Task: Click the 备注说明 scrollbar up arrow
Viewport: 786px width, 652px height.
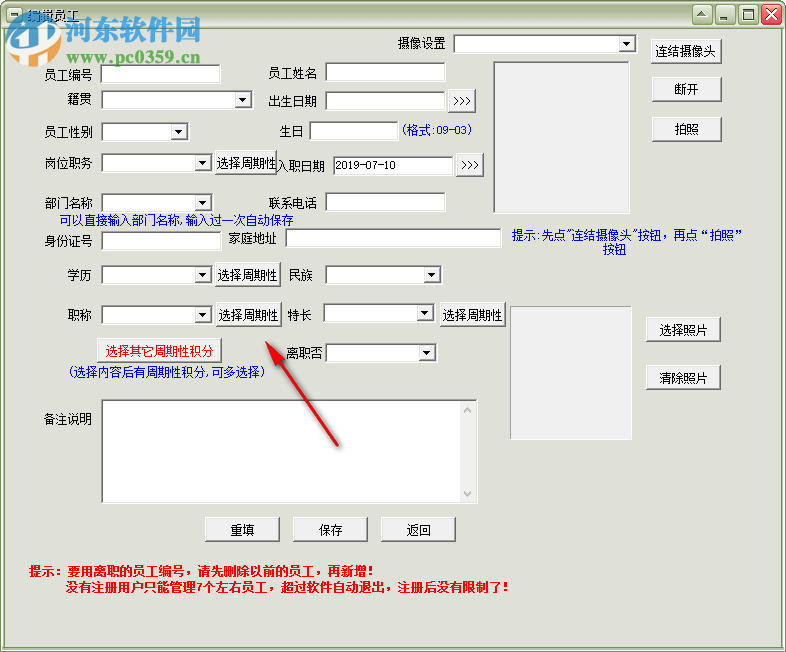Action: click(468, 410)
